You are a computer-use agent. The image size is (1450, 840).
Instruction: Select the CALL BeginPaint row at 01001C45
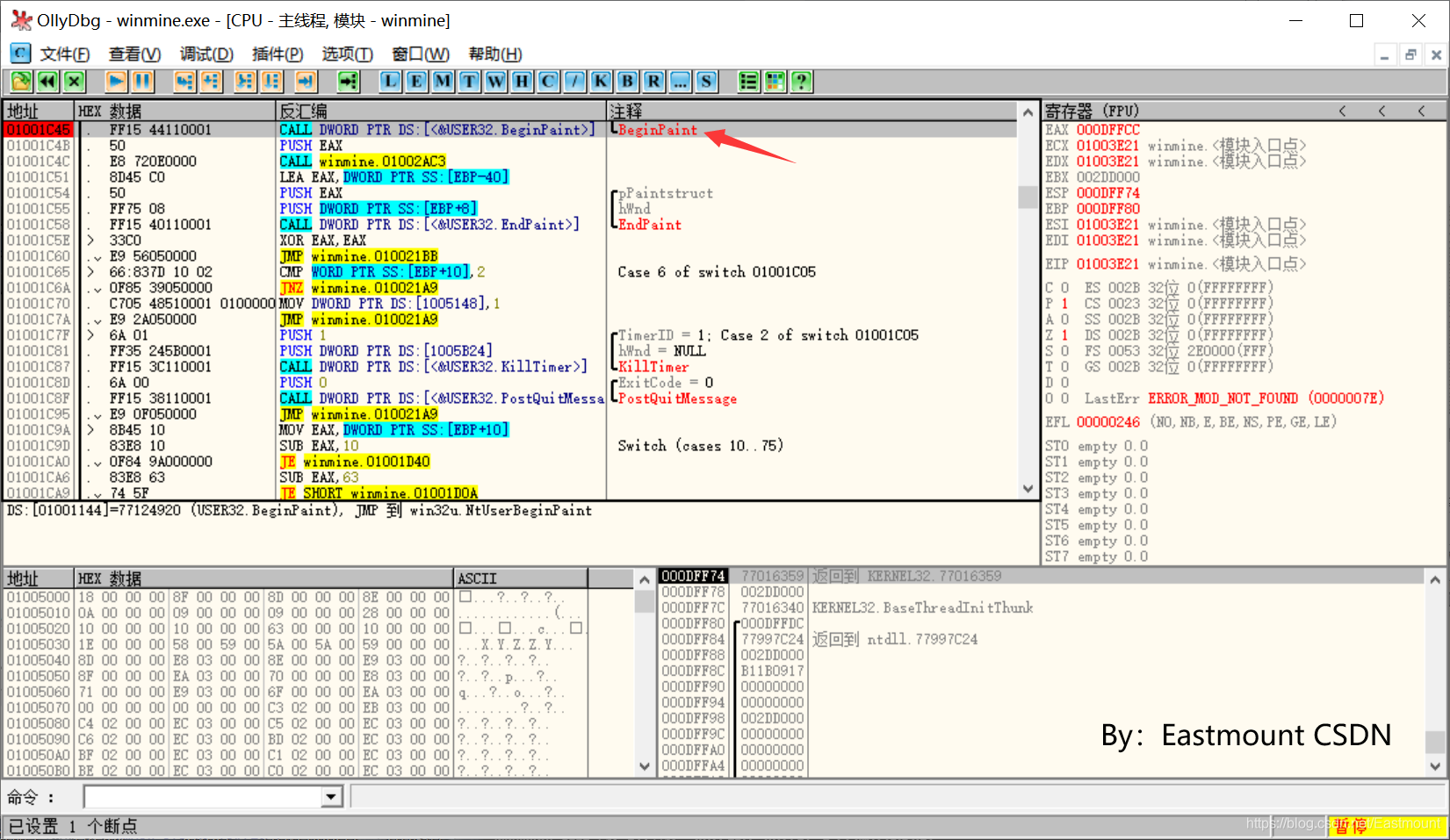(x=509, y=130)
